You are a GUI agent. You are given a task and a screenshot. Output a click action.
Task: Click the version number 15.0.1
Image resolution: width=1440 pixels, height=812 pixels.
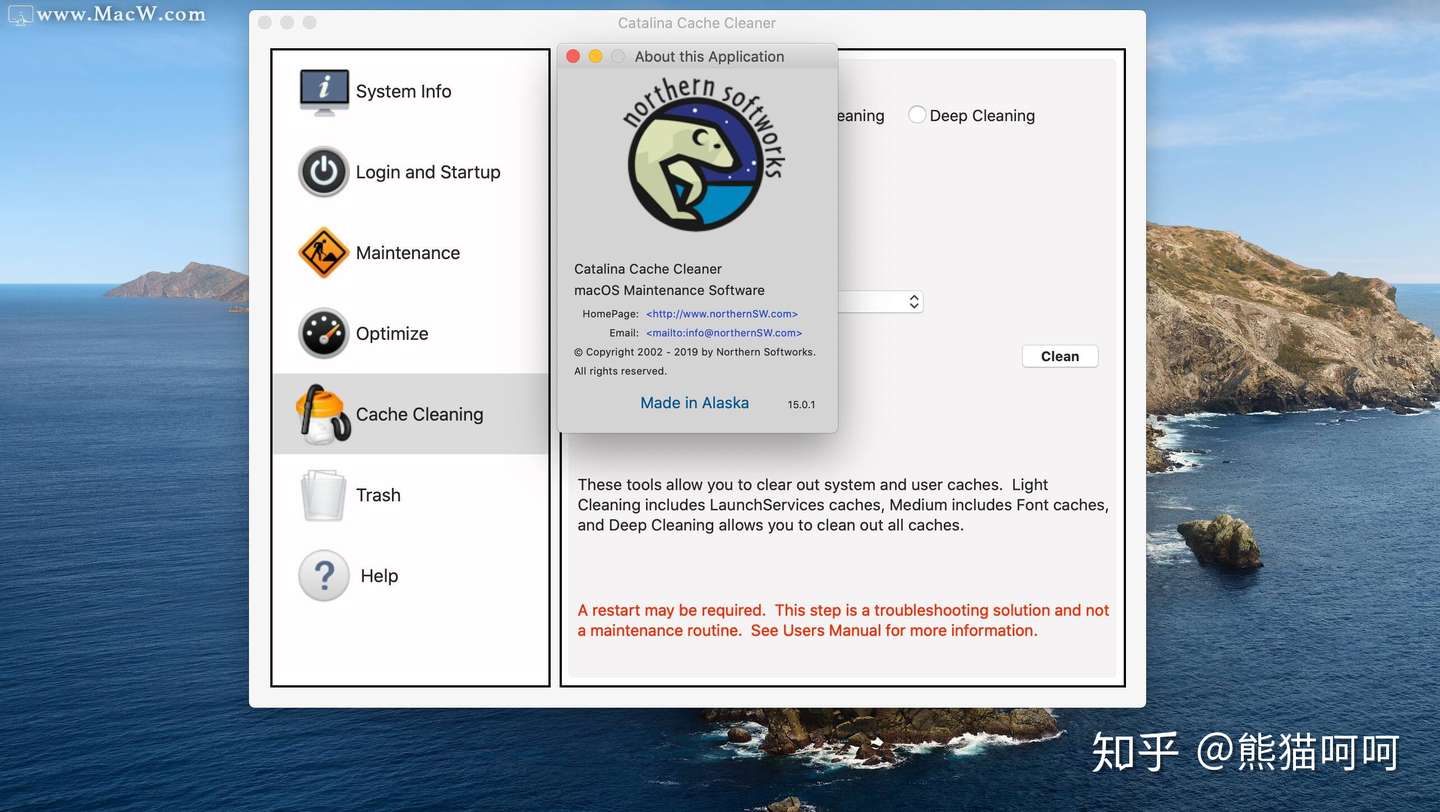tap(801, 405)
